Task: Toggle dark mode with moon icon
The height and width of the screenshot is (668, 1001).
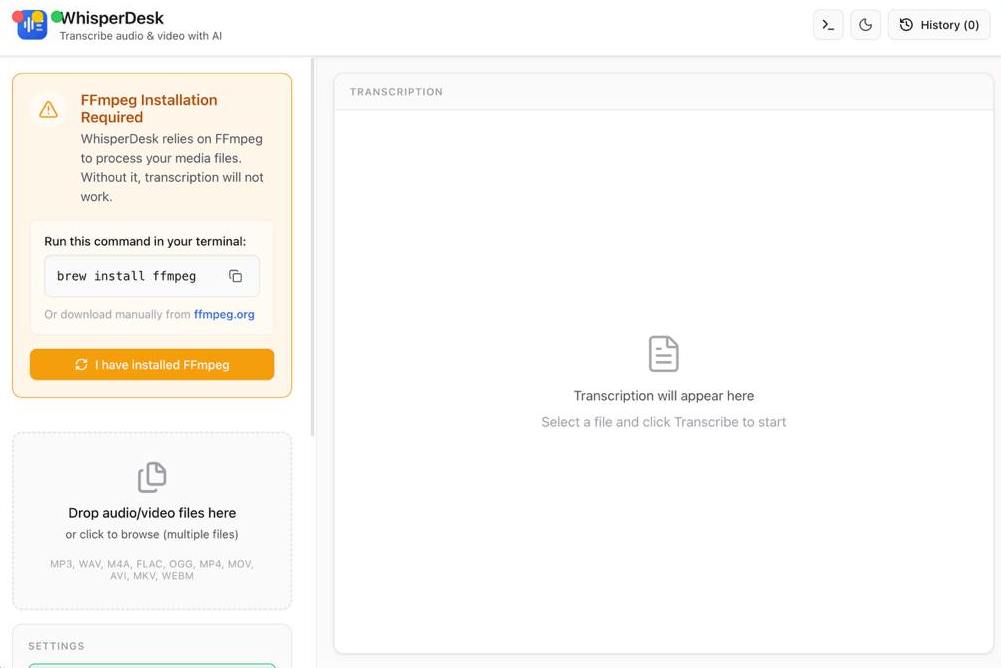Action: pyautogui.click(x=866, y=25)
